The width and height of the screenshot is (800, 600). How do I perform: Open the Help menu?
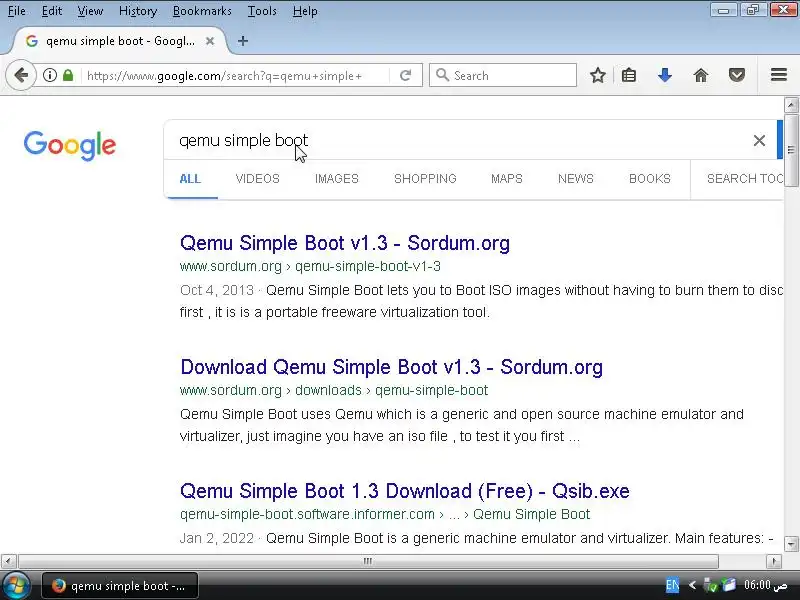pyautogui.click(x=305, y=11)
